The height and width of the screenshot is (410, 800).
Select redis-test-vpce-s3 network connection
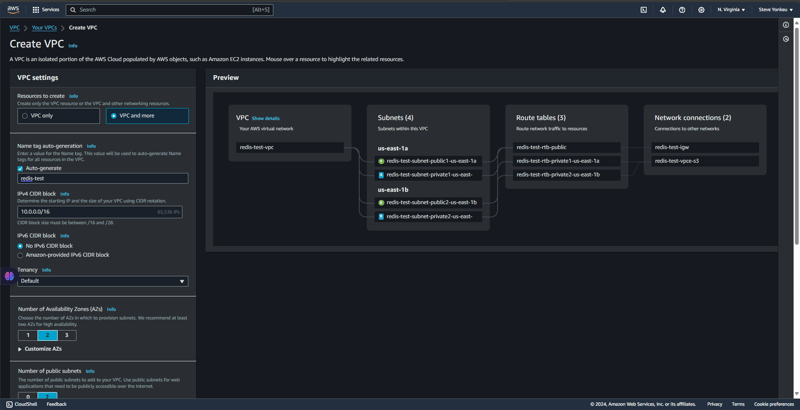(705, 161)
